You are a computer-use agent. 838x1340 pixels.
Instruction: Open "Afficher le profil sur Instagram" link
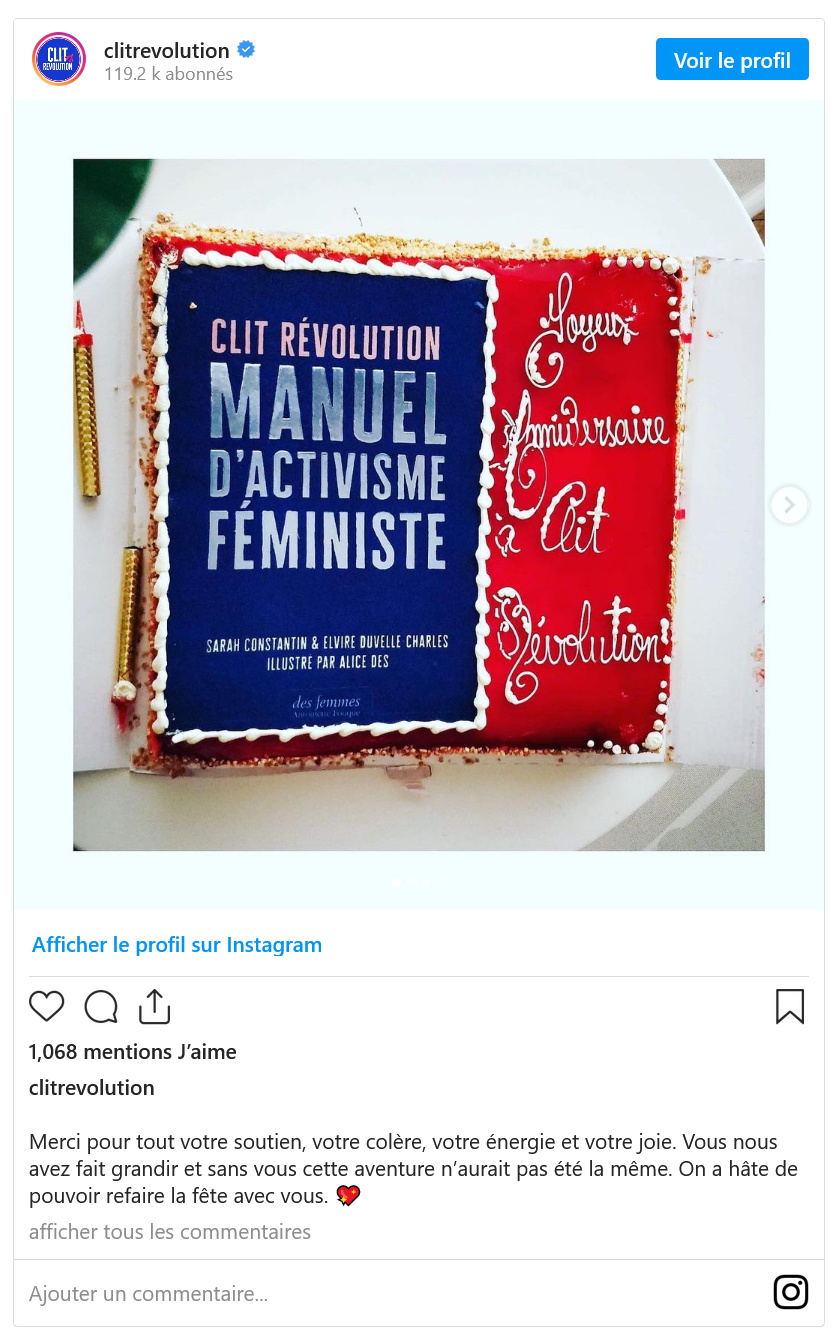(x=177, y=945)
